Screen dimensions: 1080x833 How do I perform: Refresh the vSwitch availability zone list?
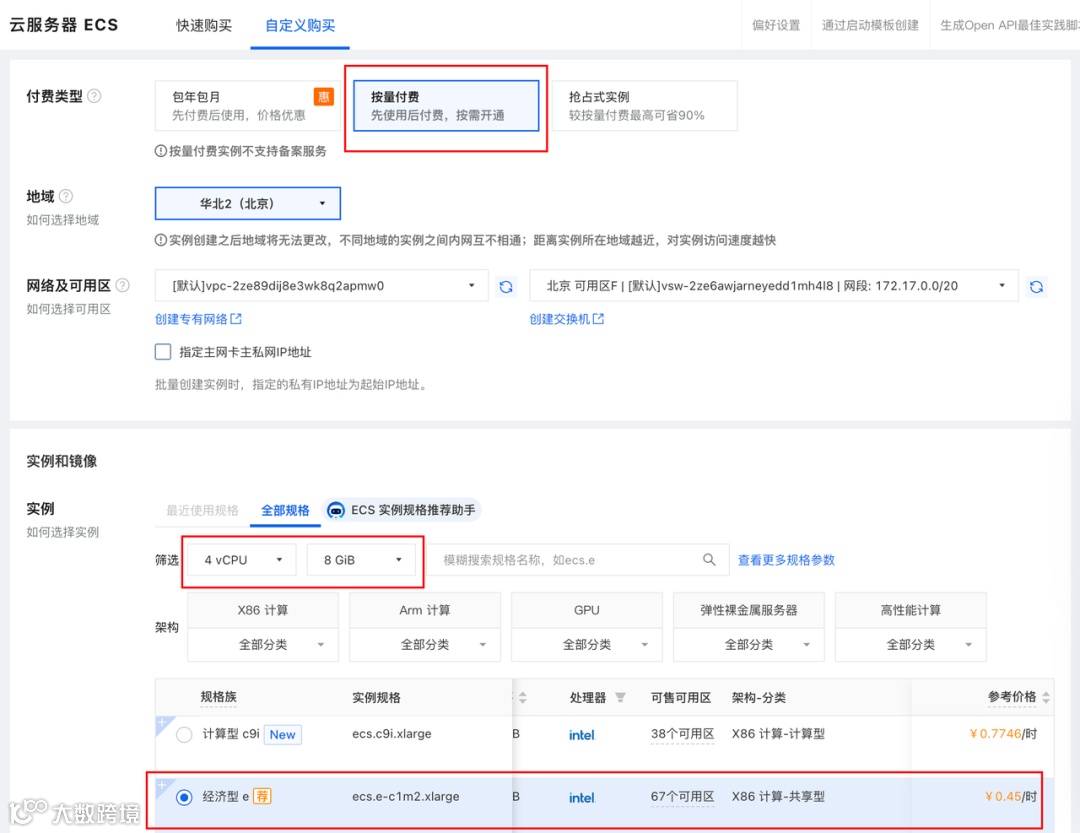point(1037,287)
